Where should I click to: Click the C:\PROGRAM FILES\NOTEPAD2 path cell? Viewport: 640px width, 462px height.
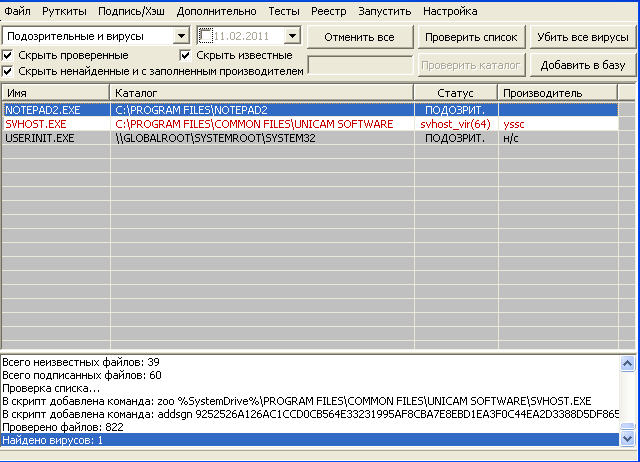point(262,110)
